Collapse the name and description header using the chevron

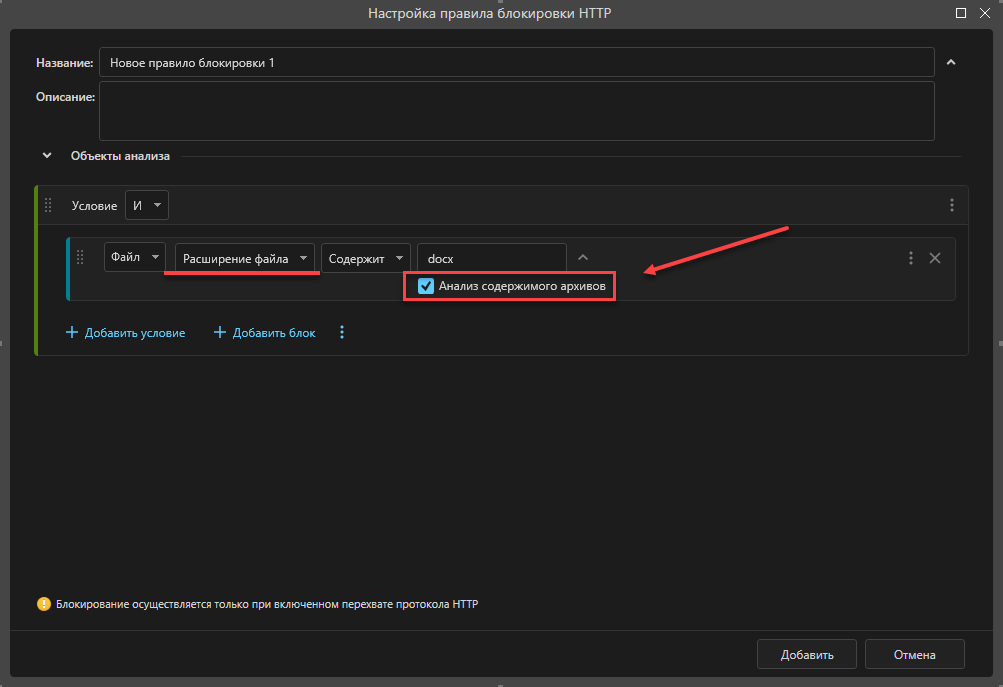click(x=951, y=62)
